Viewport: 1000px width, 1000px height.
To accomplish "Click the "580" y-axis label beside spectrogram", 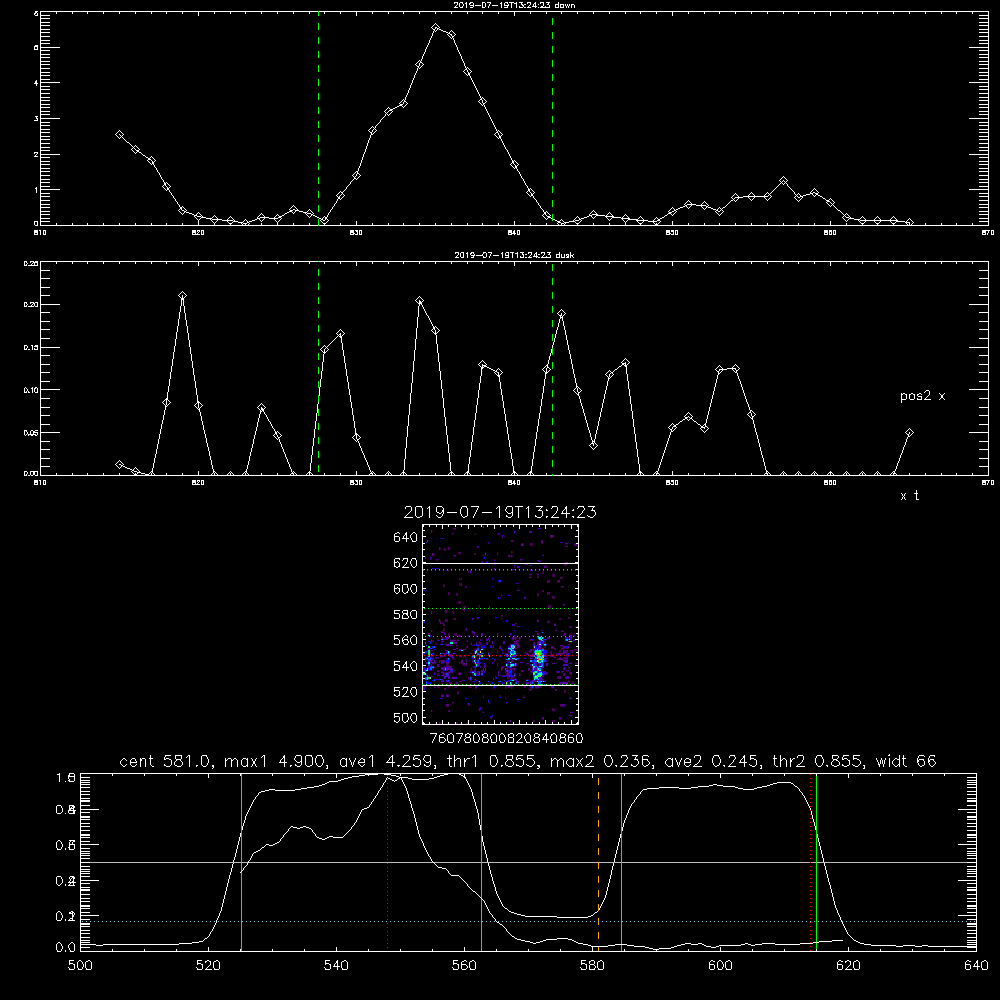I will point(406,615).
